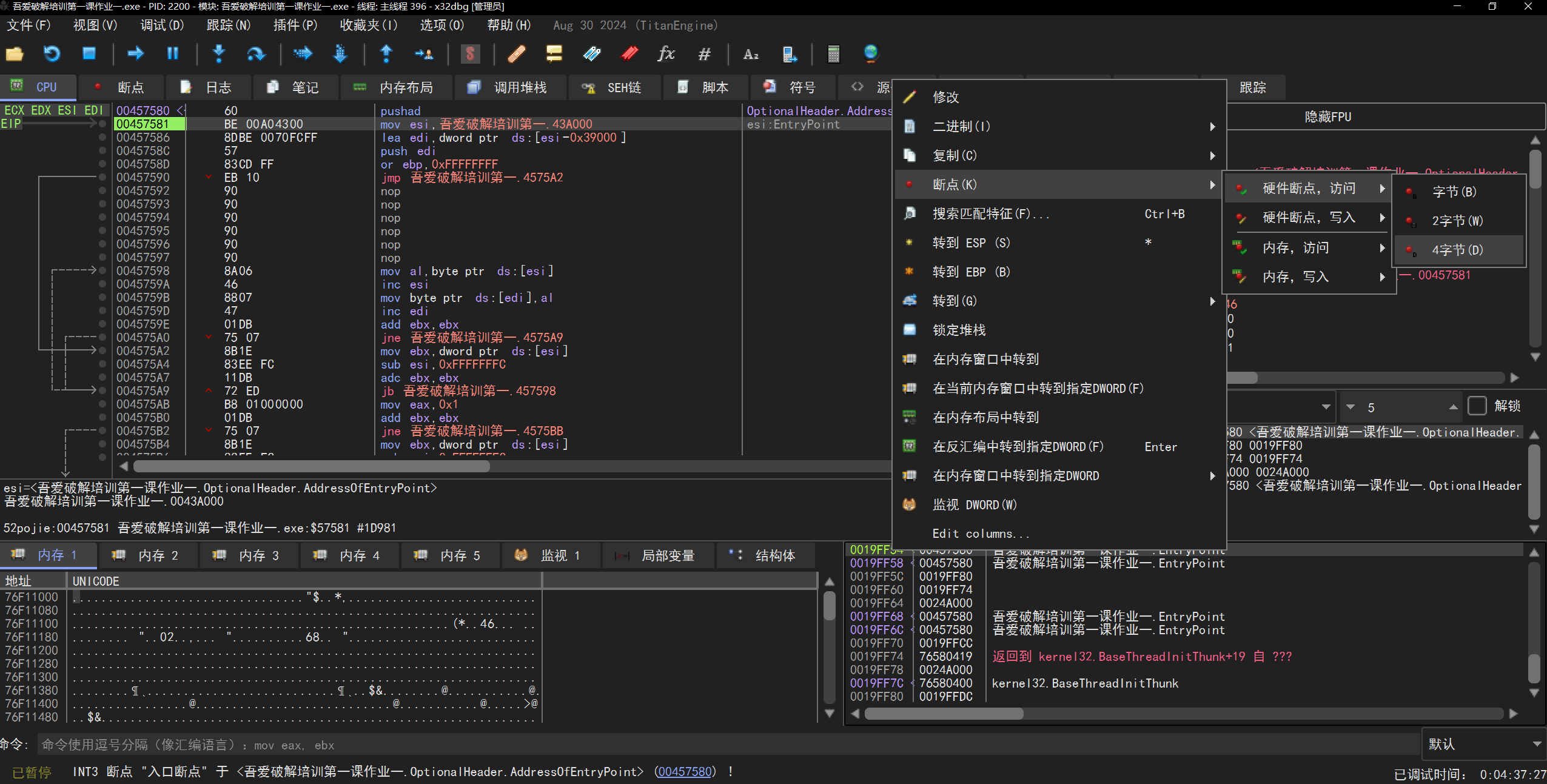The width and height of the screenshot is (1547, 784).
Task: Step over with the curved arrow icon
Action: point(256,54)
